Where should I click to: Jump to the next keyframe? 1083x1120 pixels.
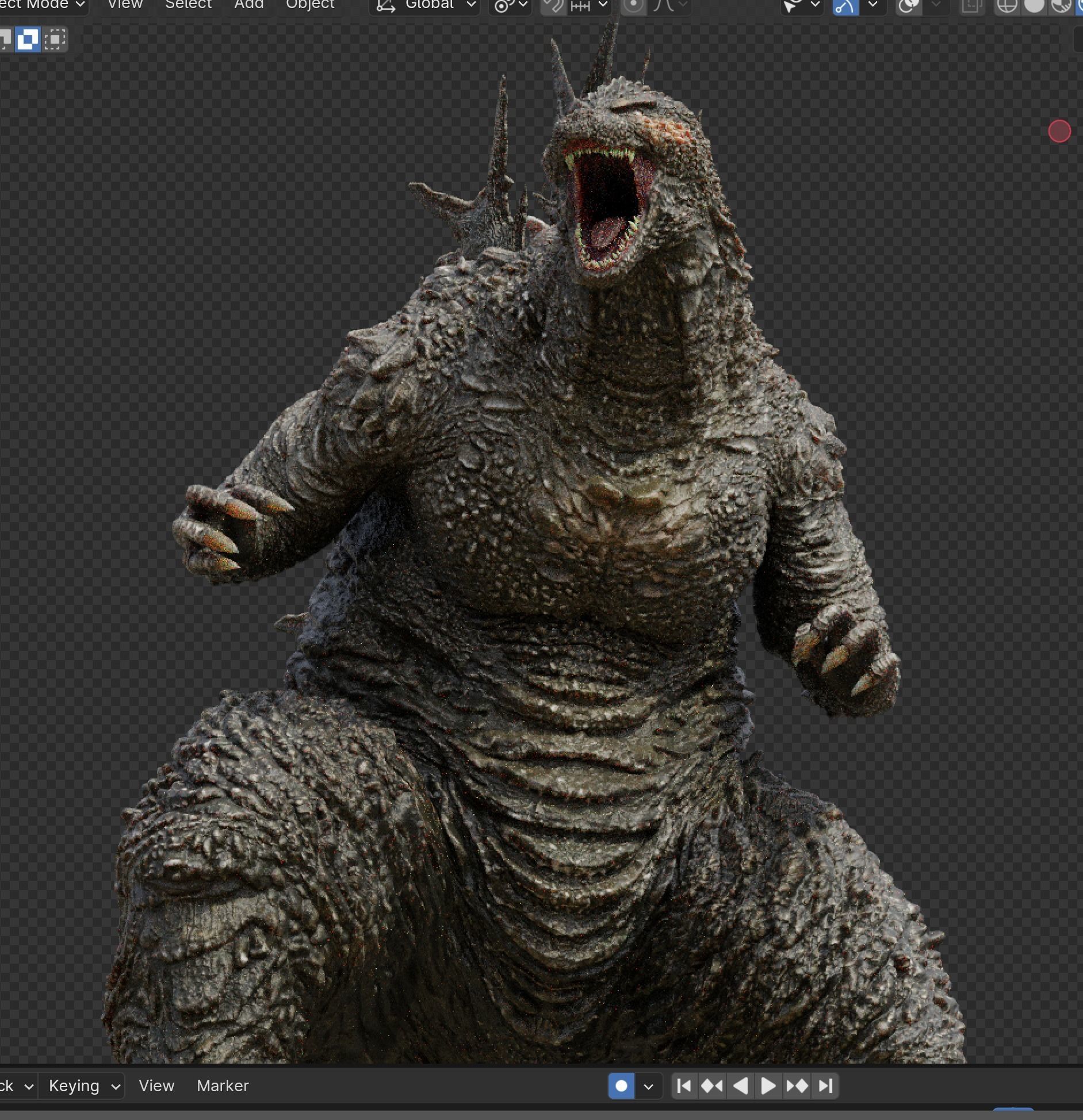797,1086
